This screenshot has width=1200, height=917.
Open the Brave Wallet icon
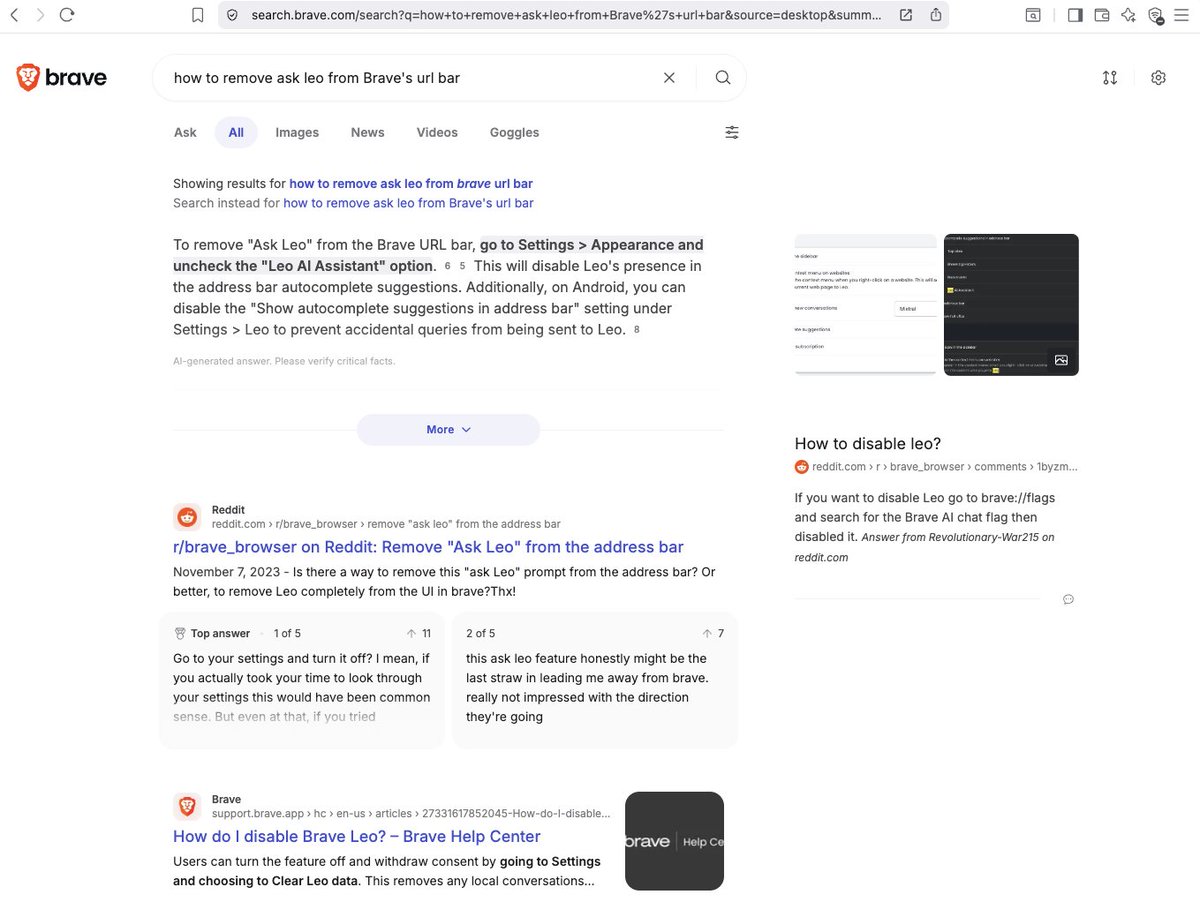[x=1102, y=15]
